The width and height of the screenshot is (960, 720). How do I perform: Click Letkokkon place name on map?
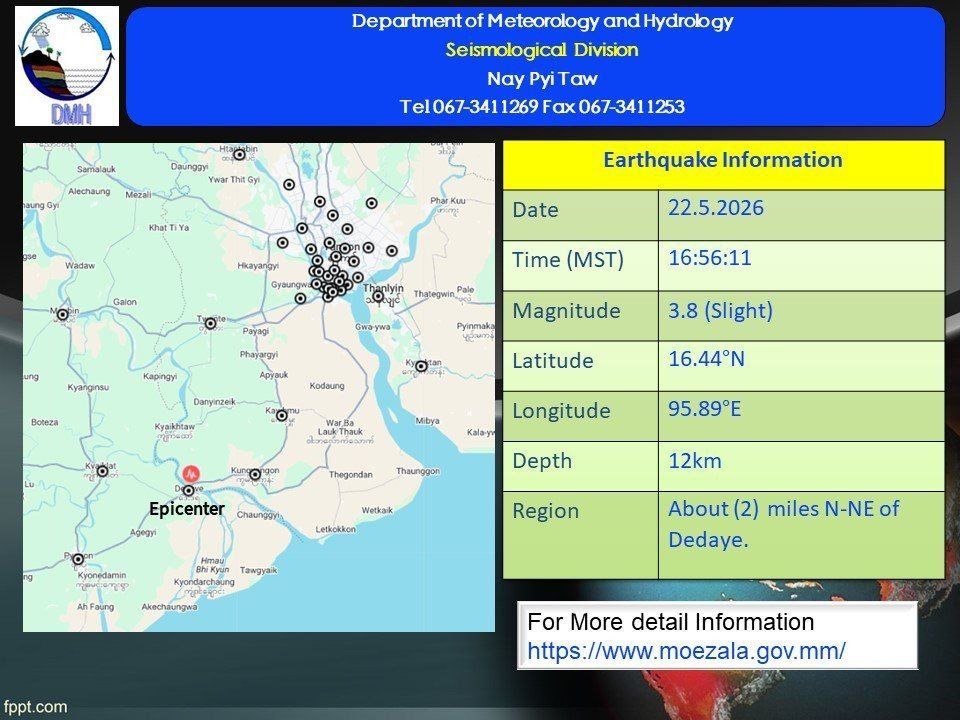point(335,529)
